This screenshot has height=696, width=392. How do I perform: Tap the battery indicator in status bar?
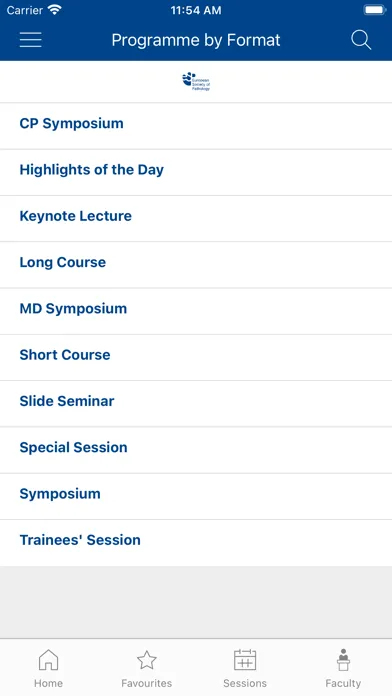375,10
